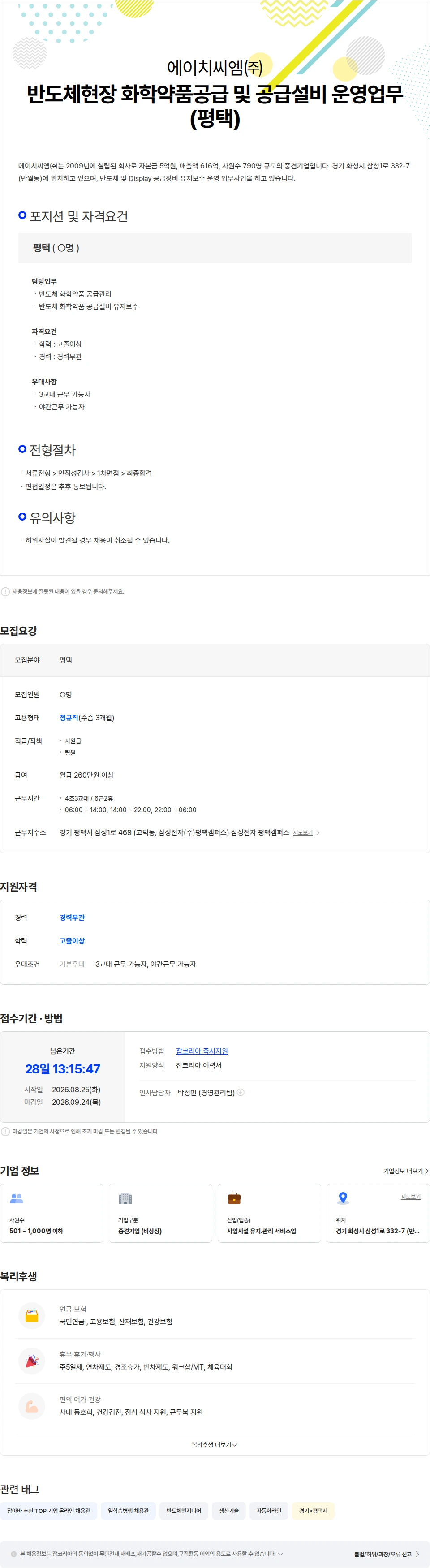The height and width of the screenshot is (1568, 430).
Task: Click the 사내 동호회, 건강검진 benefits text
Action: tap(131, 1412)
